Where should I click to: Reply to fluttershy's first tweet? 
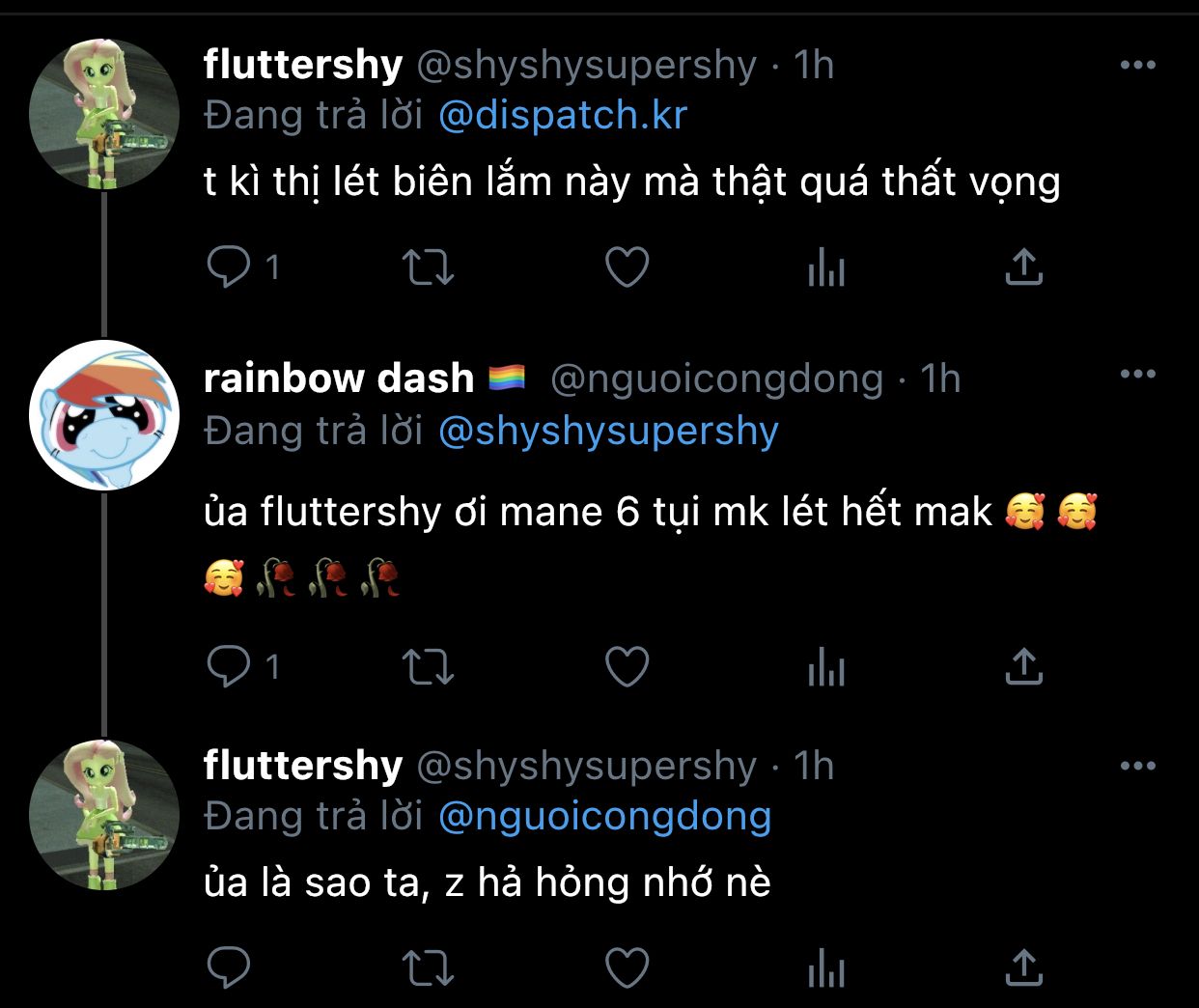[x=229, y=266]
